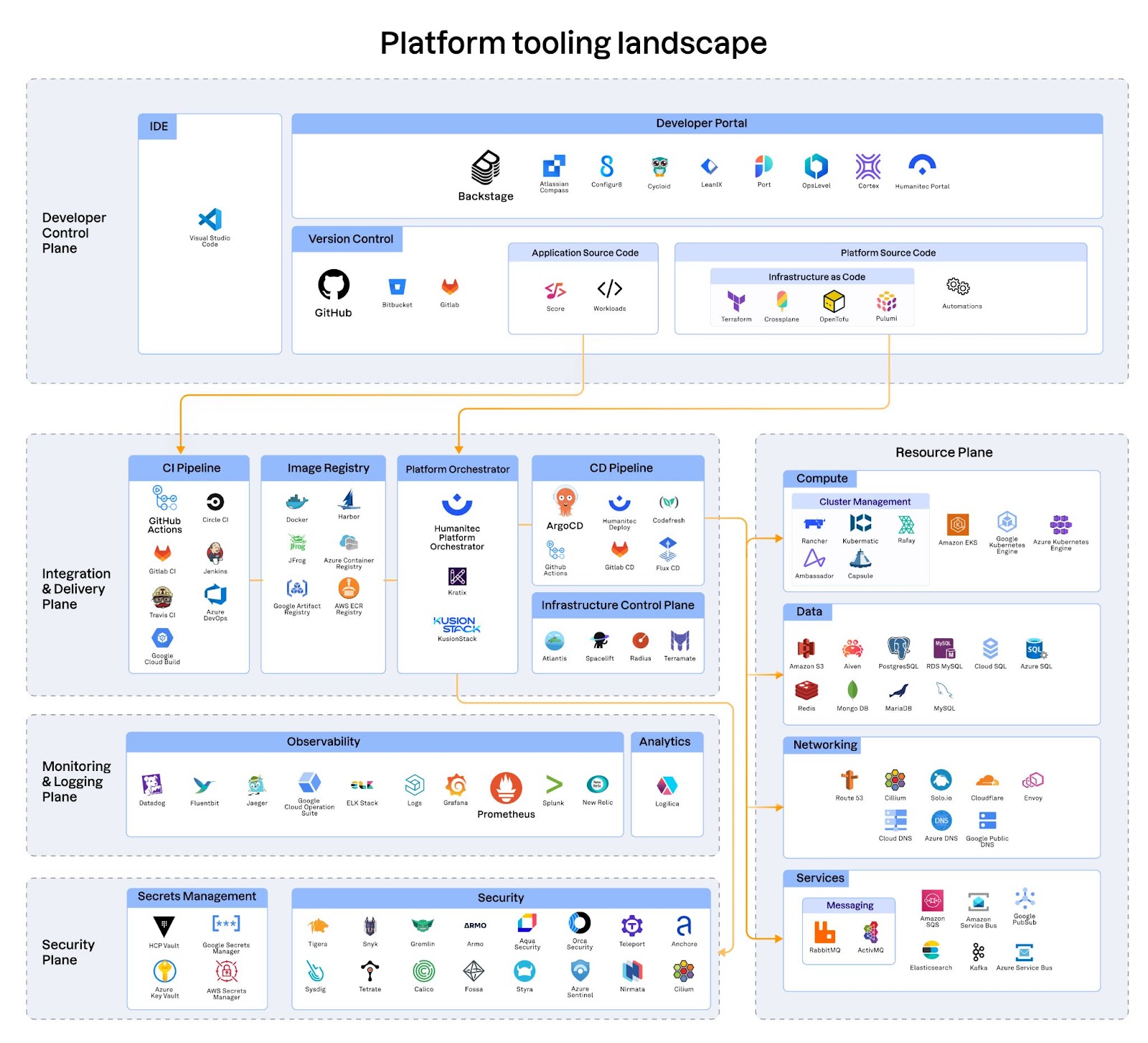Image resolution: width=1148 pixels, height=1043 pixels.
Task: Click the Backstage logo in Developer Portal
Action: (486, 167)
